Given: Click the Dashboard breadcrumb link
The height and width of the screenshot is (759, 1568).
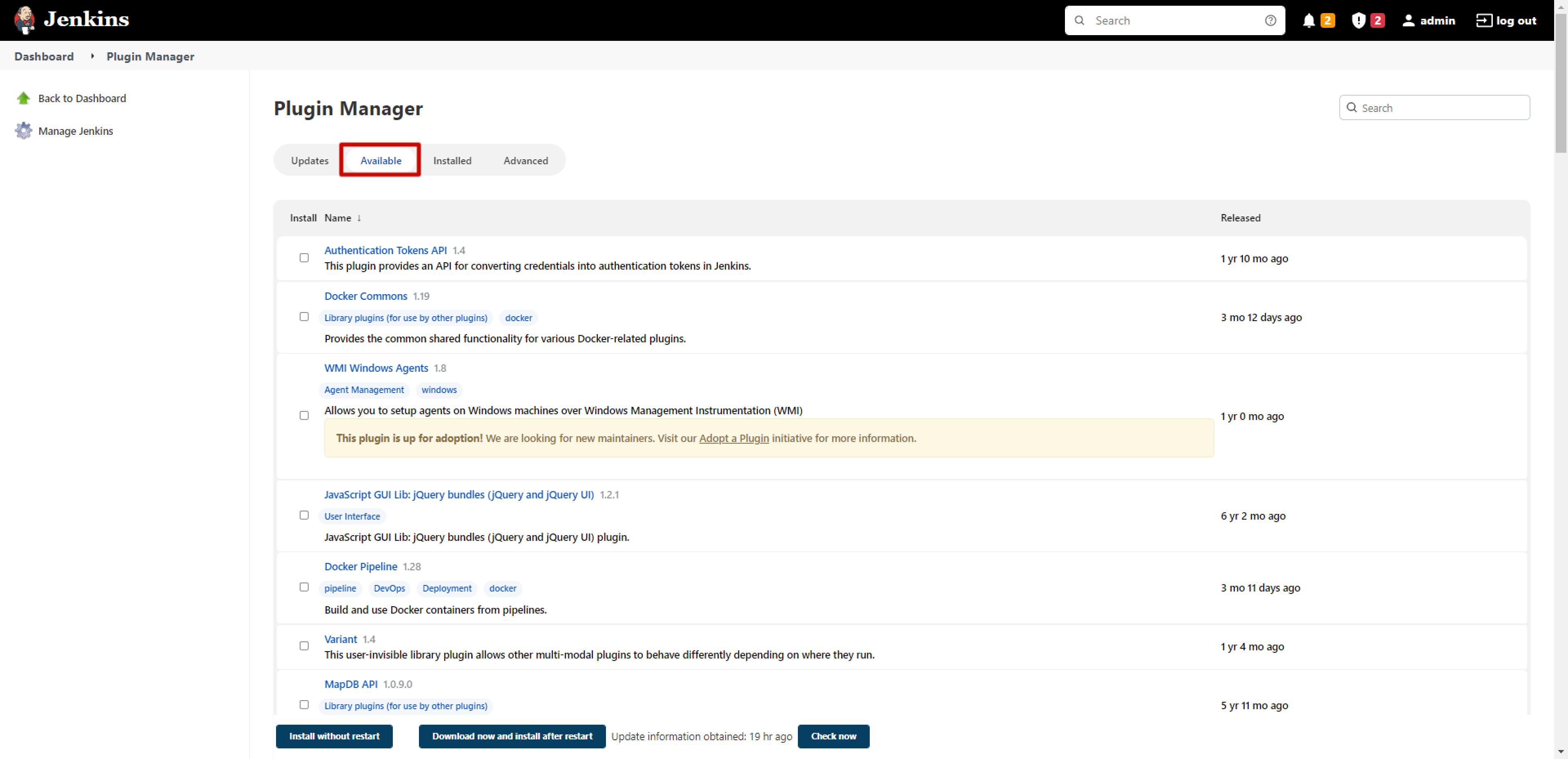Looking at the screenshot, I should (44, 56).
